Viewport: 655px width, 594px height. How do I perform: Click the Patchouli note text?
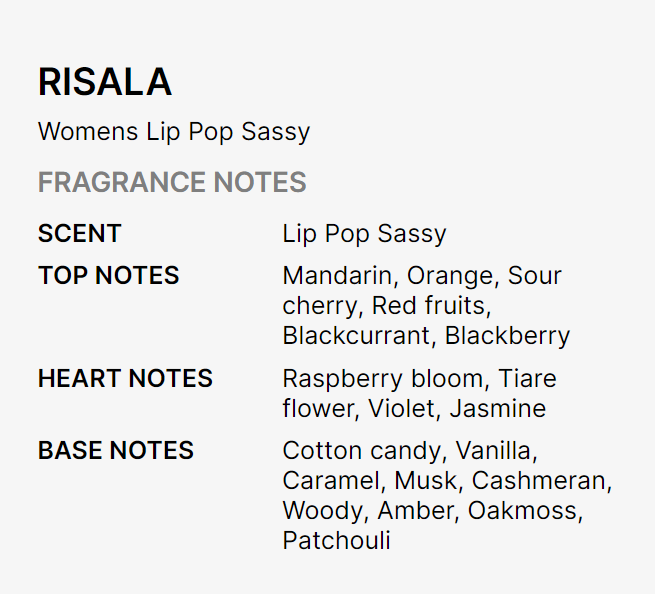336,541
